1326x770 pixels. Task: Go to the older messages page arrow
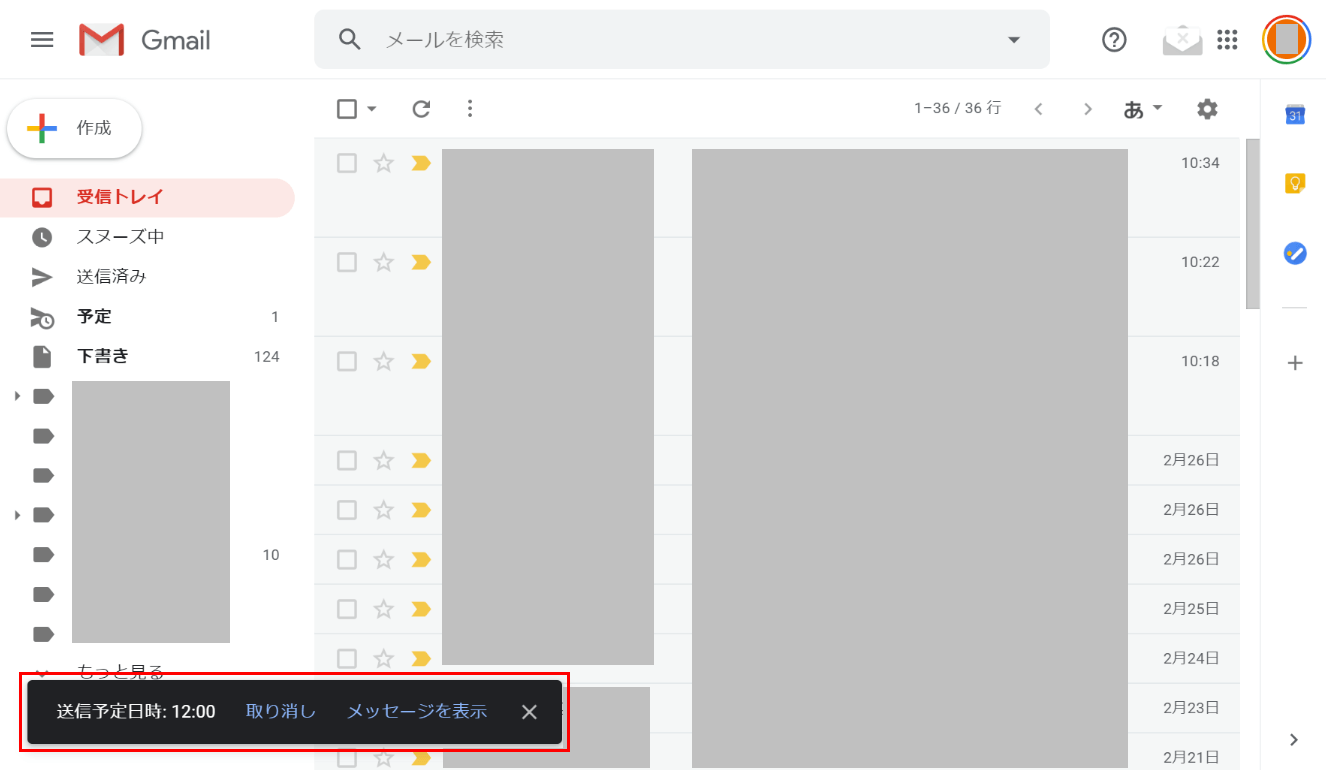click(1088, 109)
